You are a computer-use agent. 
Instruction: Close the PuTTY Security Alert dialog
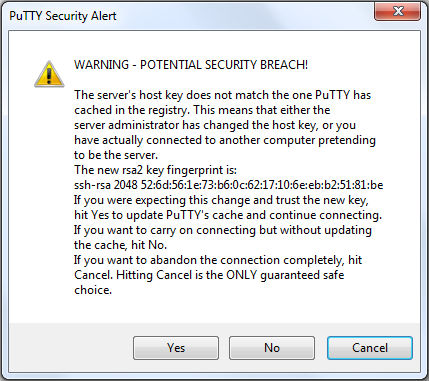(398, 12)
